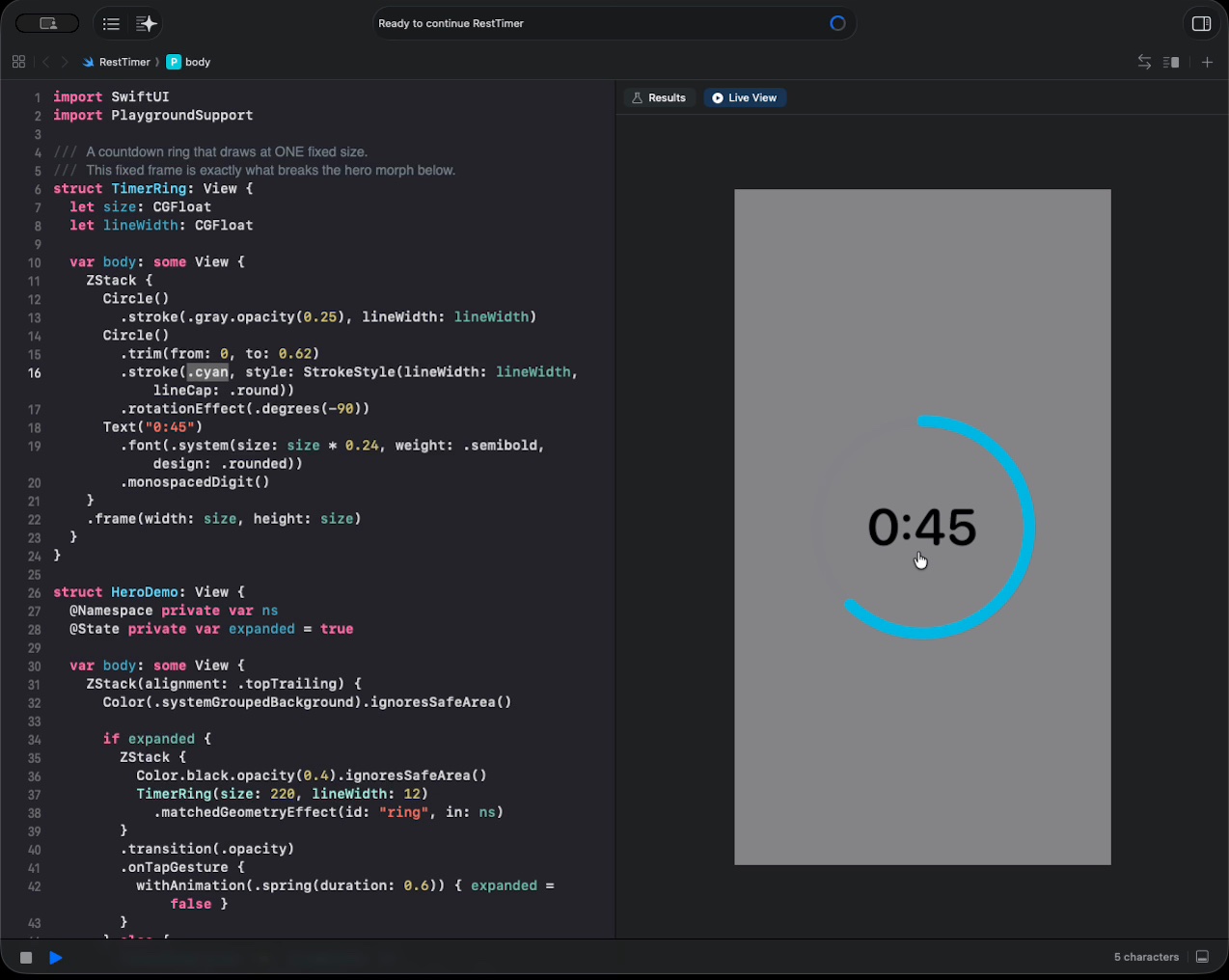
Task: Click the .transition(.opacity) line
Action: [207, 849]
